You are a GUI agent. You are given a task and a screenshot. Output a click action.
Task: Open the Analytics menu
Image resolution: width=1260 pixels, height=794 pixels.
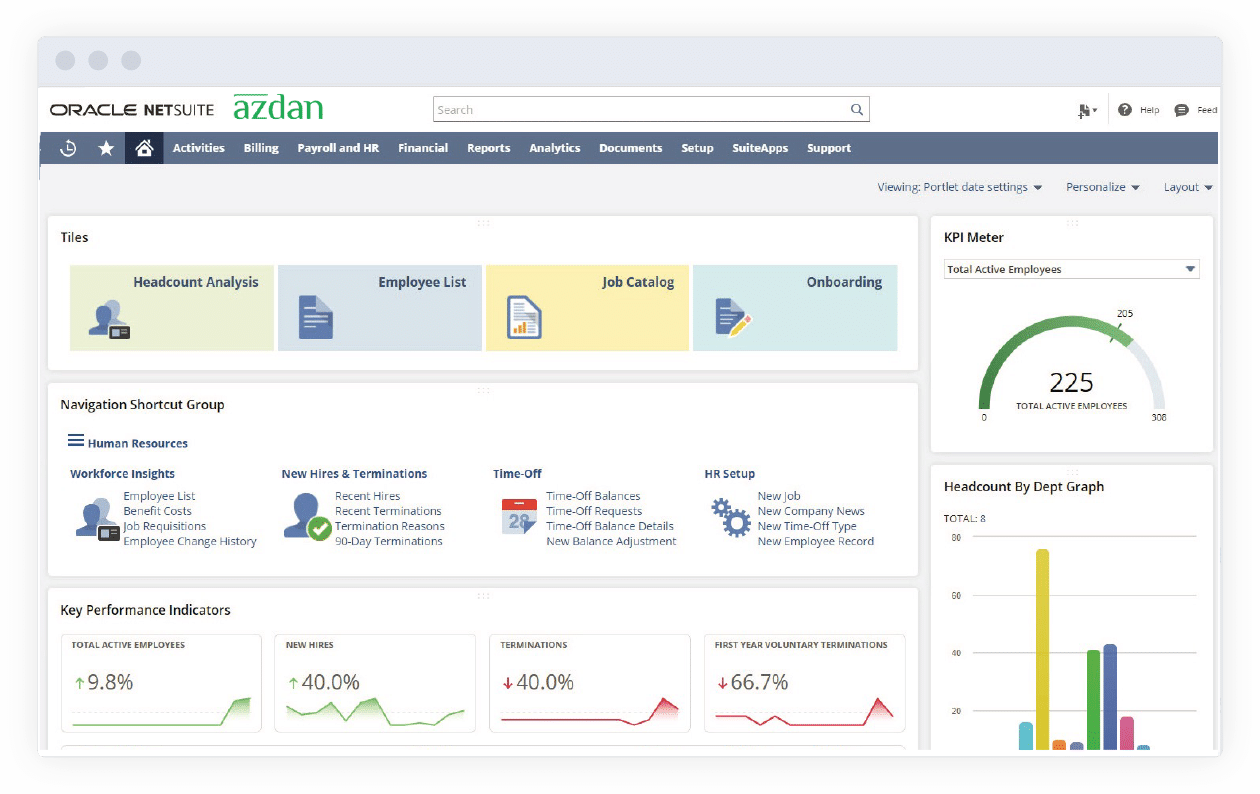pos(554,147)
